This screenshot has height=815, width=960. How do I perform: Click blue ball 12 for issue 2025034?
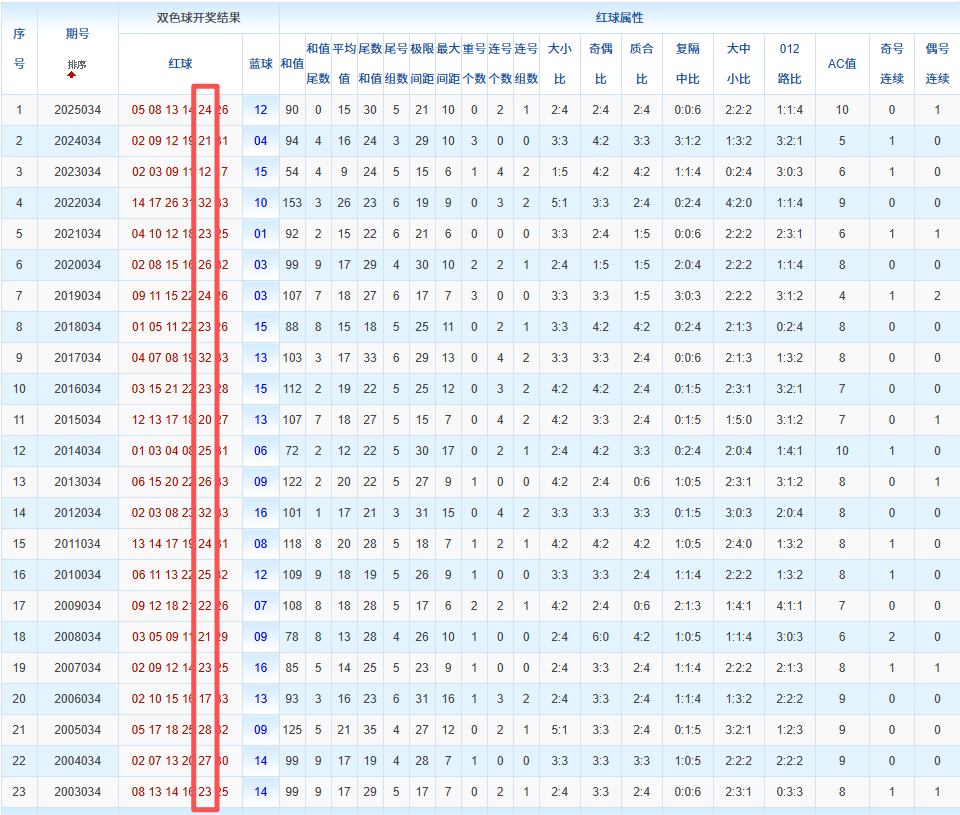point(261,110)
